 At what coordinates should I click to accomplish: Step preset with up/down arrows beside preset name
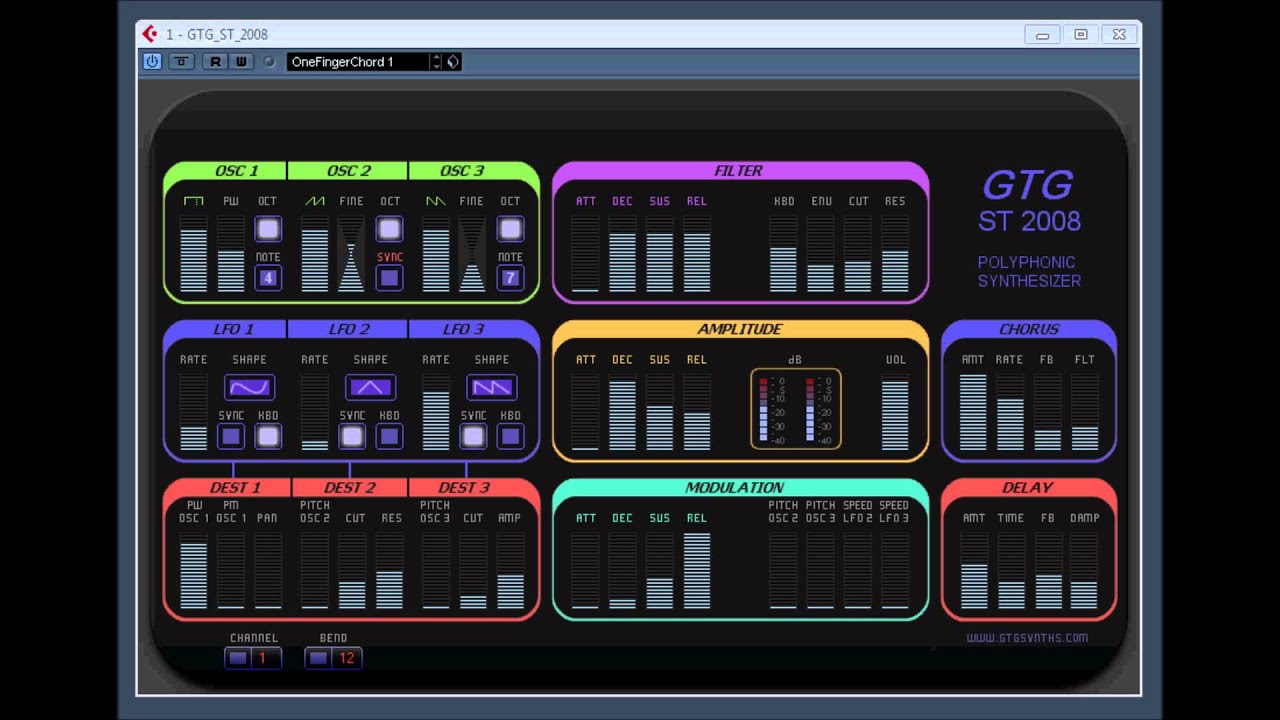click(436, 62)
